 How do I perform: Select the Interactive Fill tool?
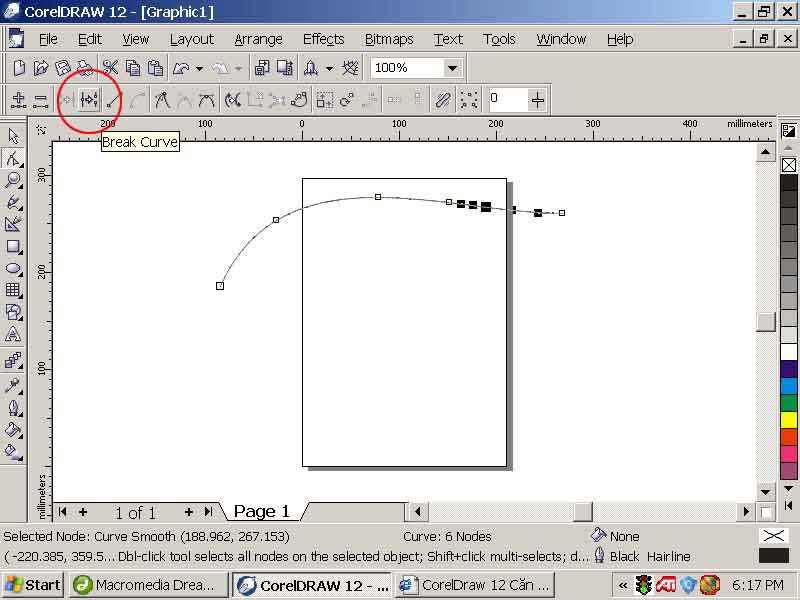tap(13, 452)
